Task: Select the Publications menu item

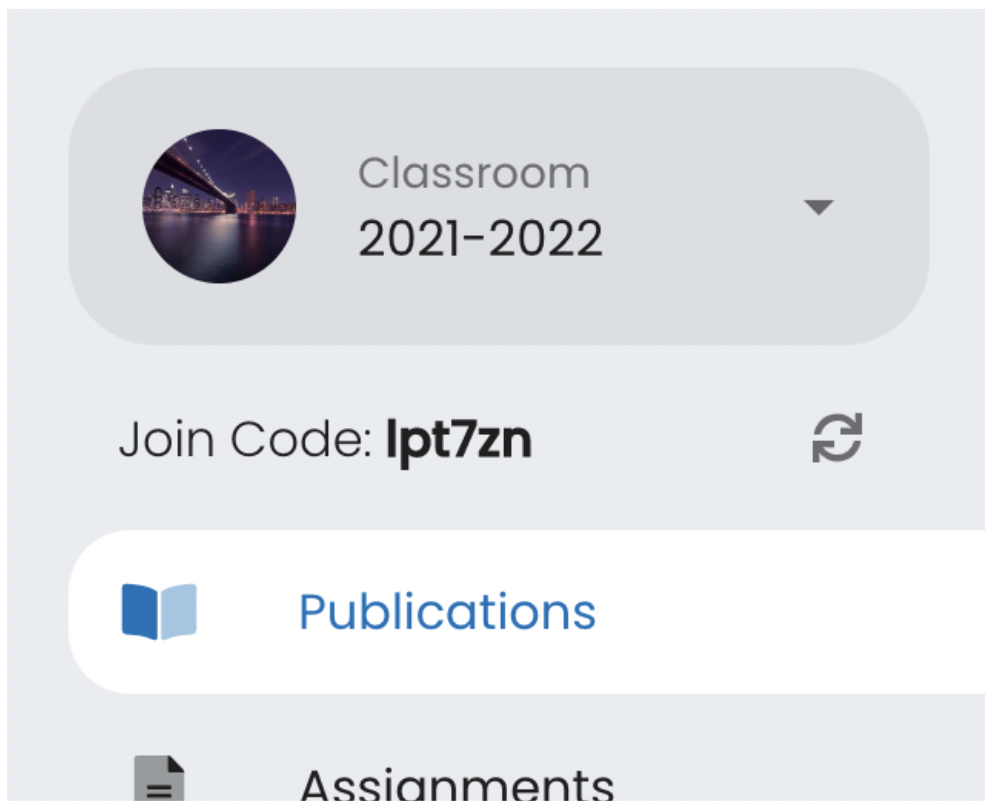Action: pyautogui.click(x=446, y=611)
